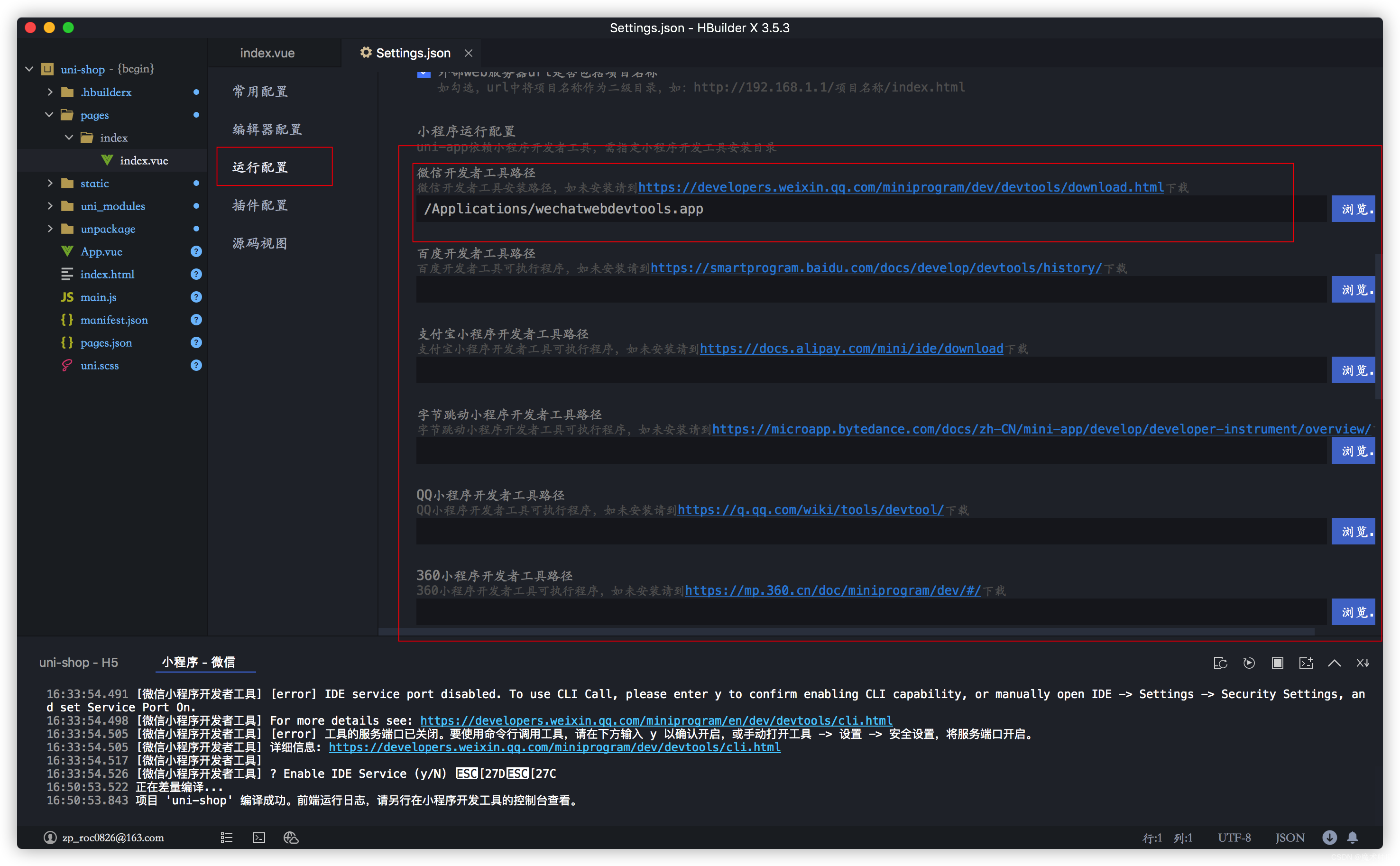Screen dimensions: 1400x866
Task: Click the scss icon beside uni.scss
Action: [x=67, y=365]
